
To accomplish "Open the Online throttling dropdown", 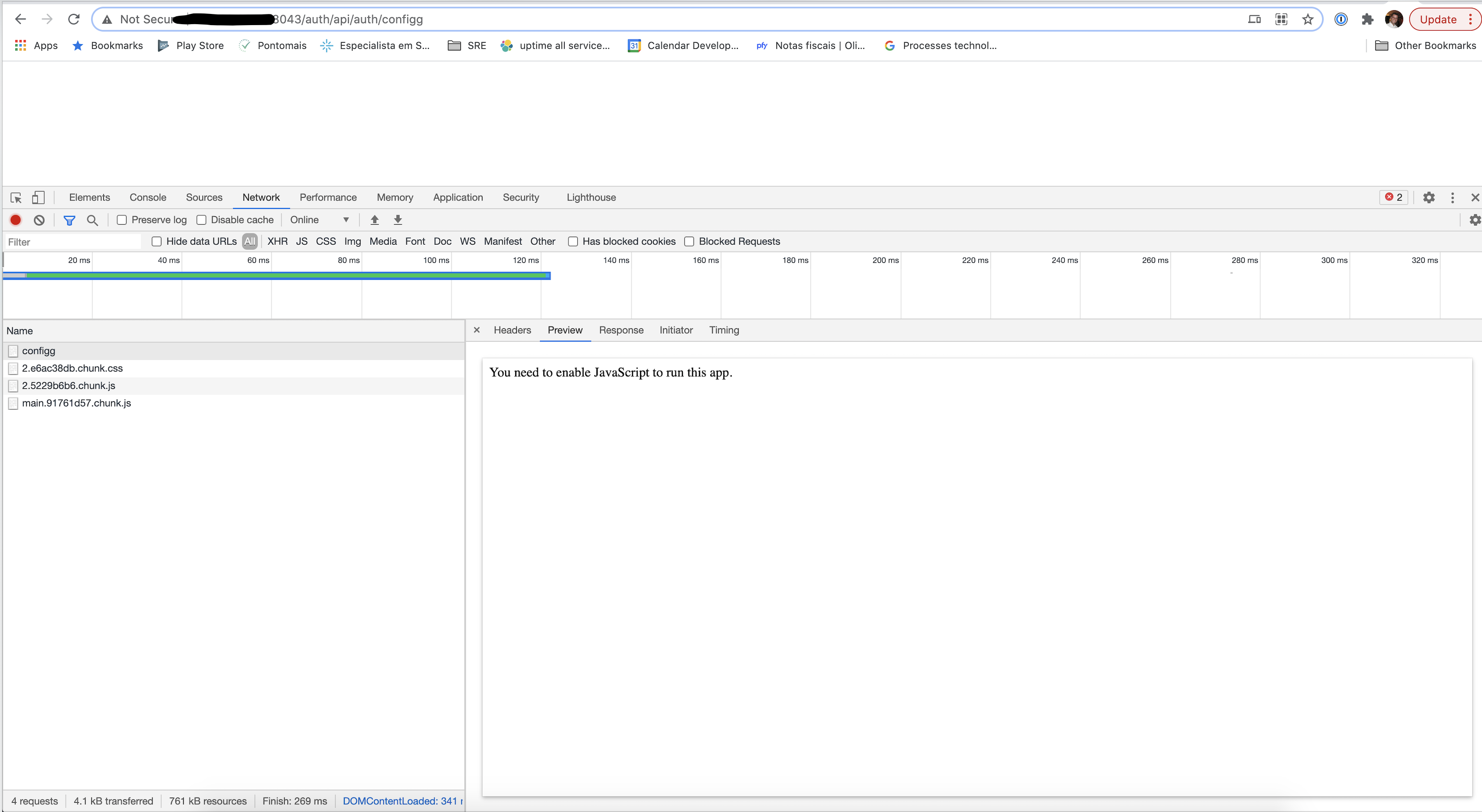I will 320,220.
